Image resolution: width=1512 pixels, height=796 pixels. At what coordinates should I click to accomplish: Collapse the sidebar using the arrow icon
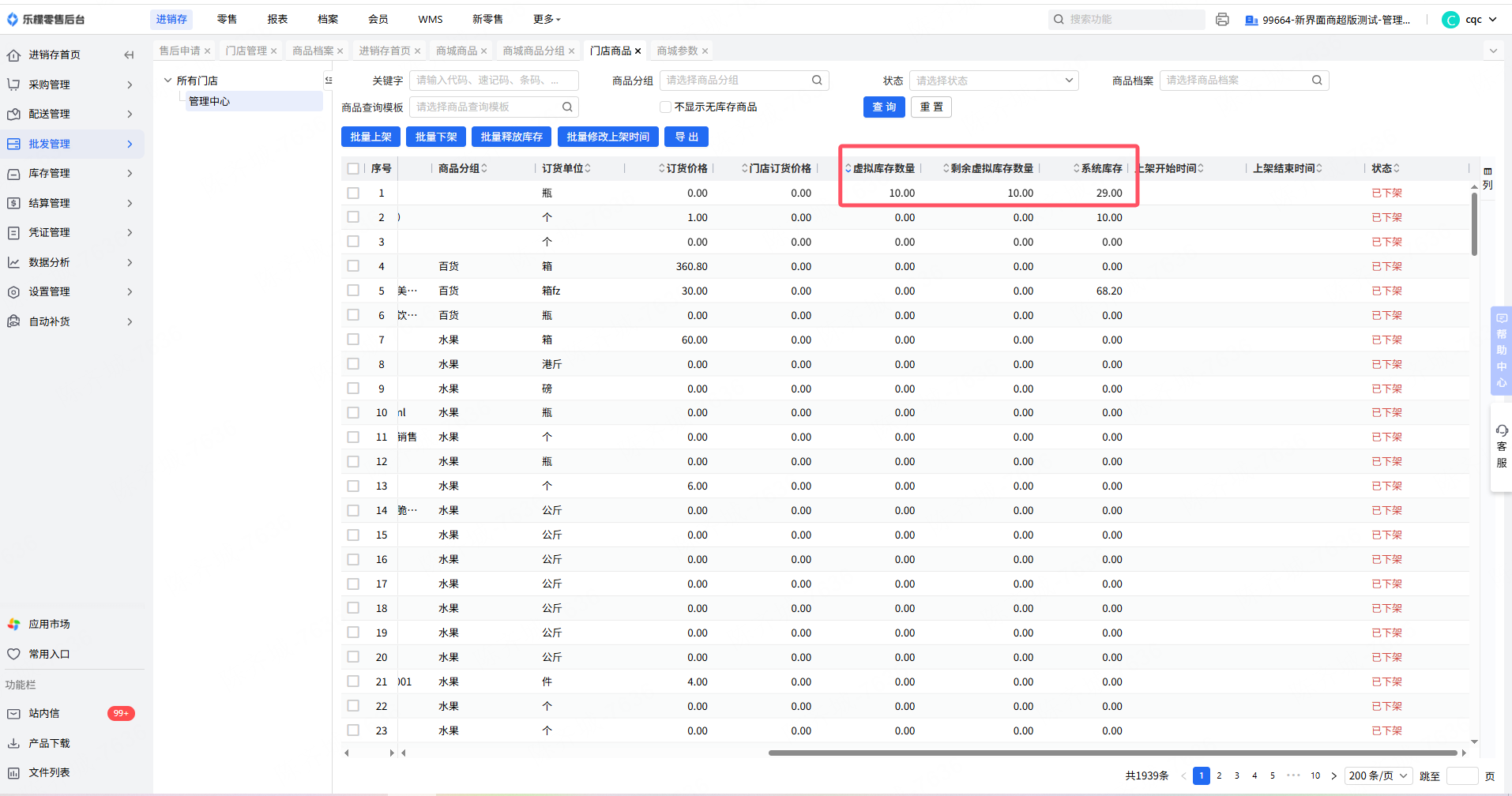pyautogui.click(x=129, y=54)
